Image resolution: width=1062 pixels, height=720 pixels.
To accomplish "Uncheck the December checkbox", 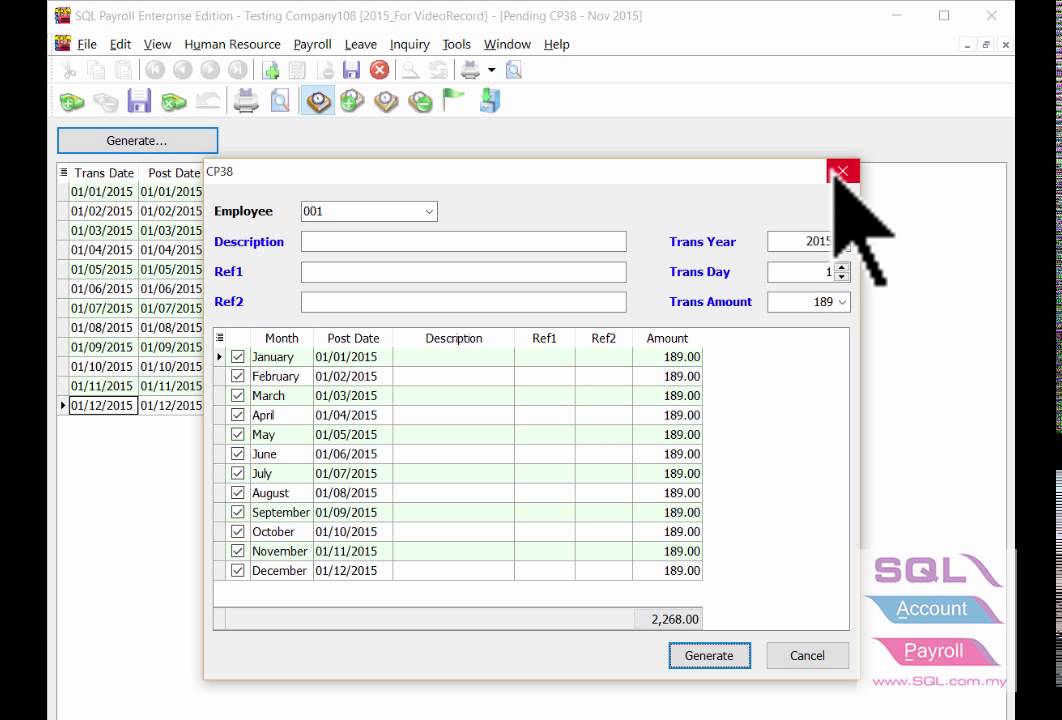I will coord(238,570).
